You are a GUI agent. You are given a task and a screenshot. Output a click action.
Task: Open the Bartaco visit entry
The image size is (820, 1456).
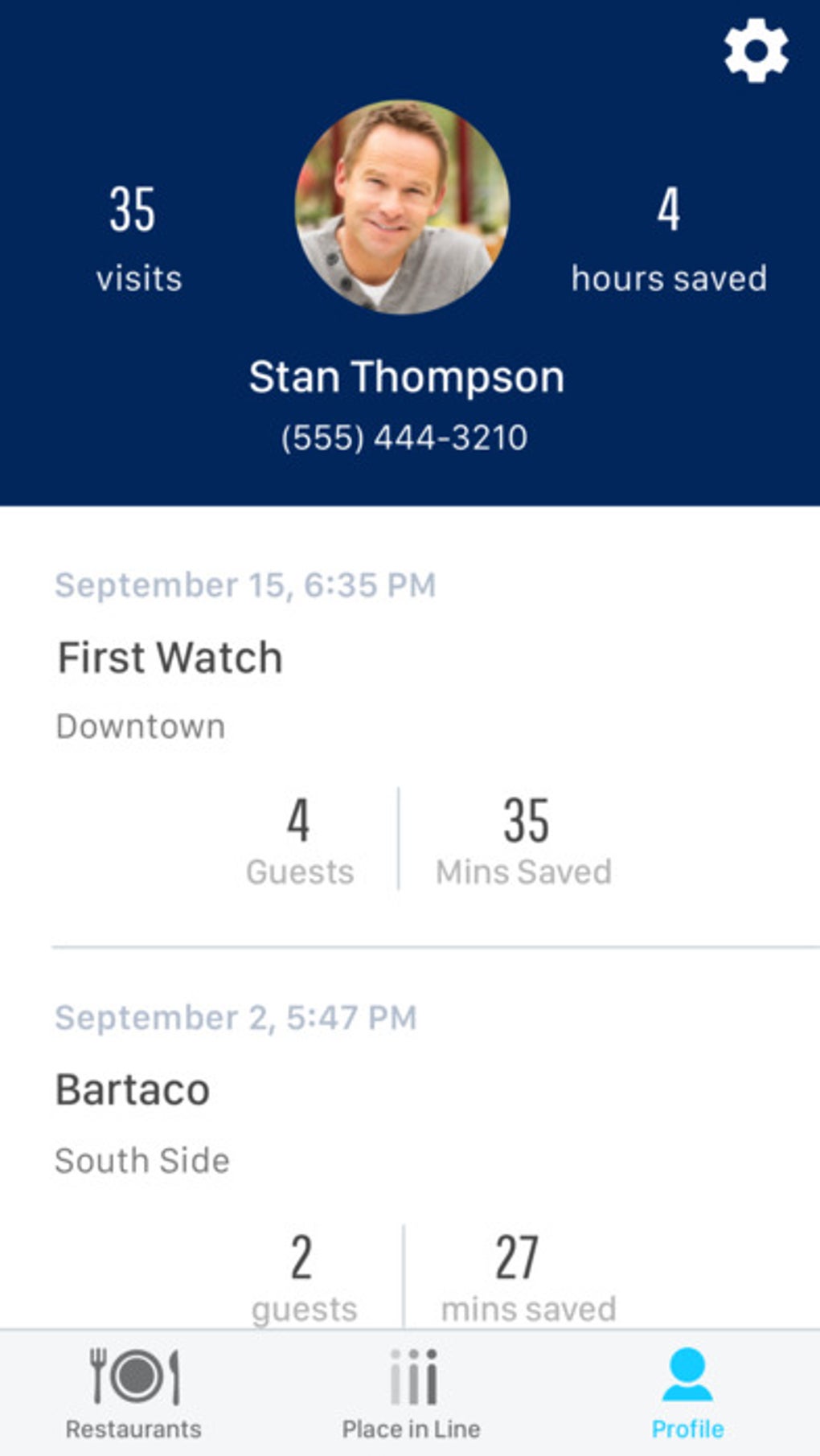(x=133, y=1090)
